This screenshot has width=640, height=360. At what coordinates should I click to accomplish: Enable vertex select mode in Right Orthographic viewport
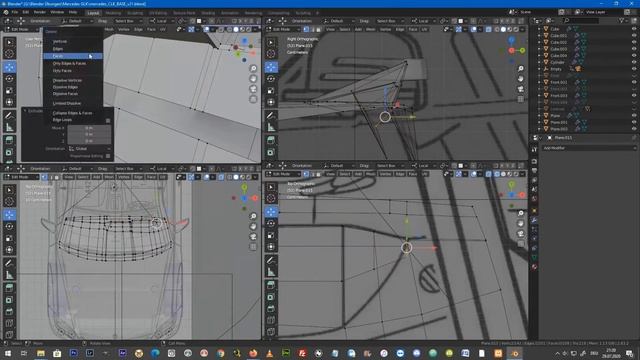[306, 29]
